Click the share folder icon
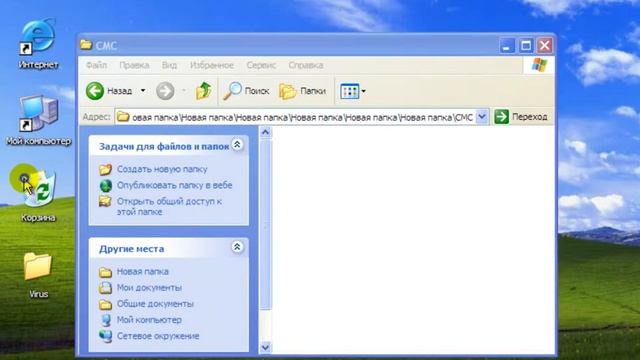 point(105,201)
